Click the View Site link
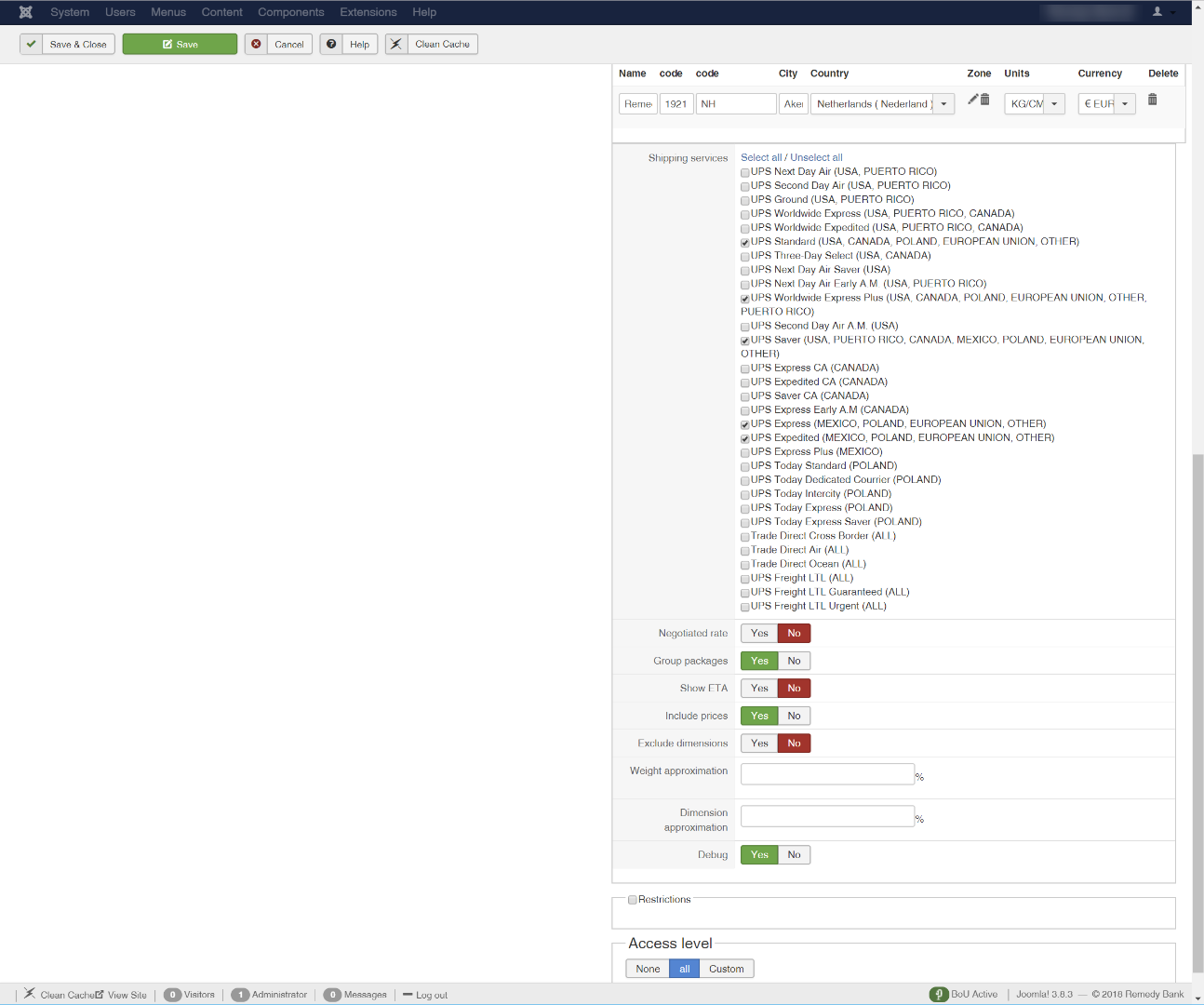 122,995
